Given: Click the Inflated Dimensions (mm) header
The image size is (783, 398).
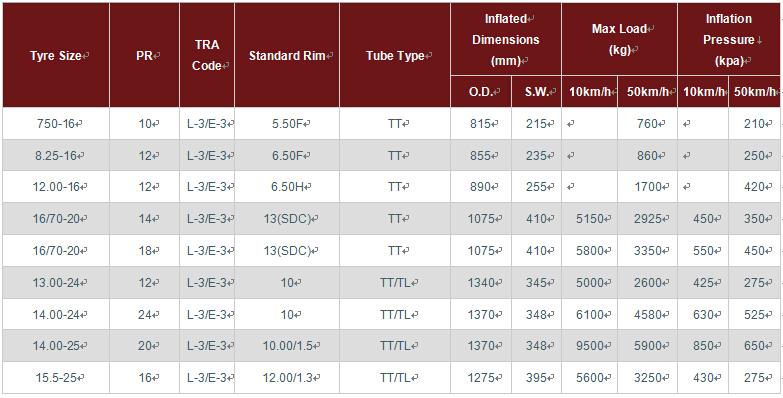Looking at the screenshot, I should click(x=506, y=39).
